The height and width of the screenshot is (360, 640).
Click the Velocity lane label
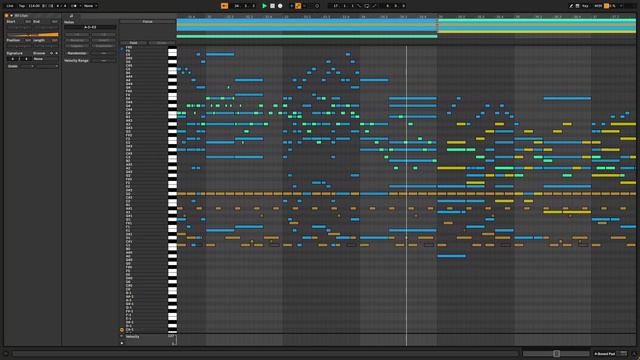point(133,337)
